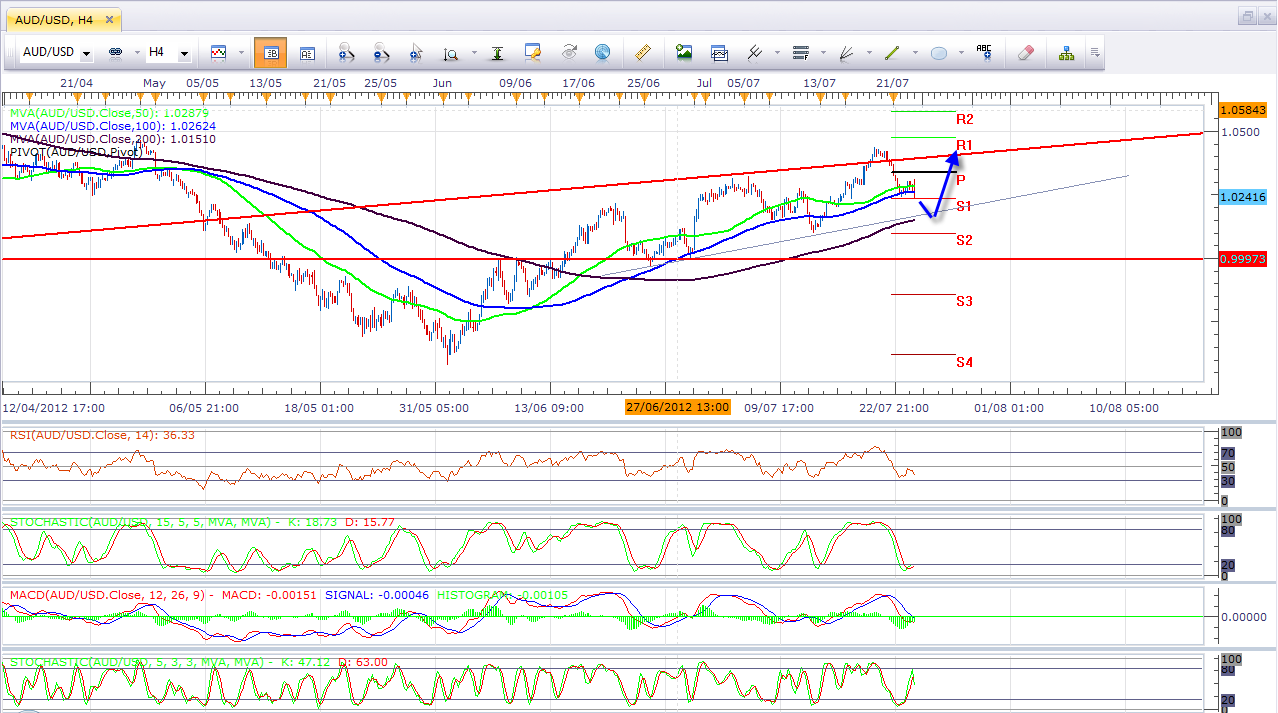Select the Fibonacci levels drawing tool
Screen dimensions: 1278x713
tap(800, 52)
